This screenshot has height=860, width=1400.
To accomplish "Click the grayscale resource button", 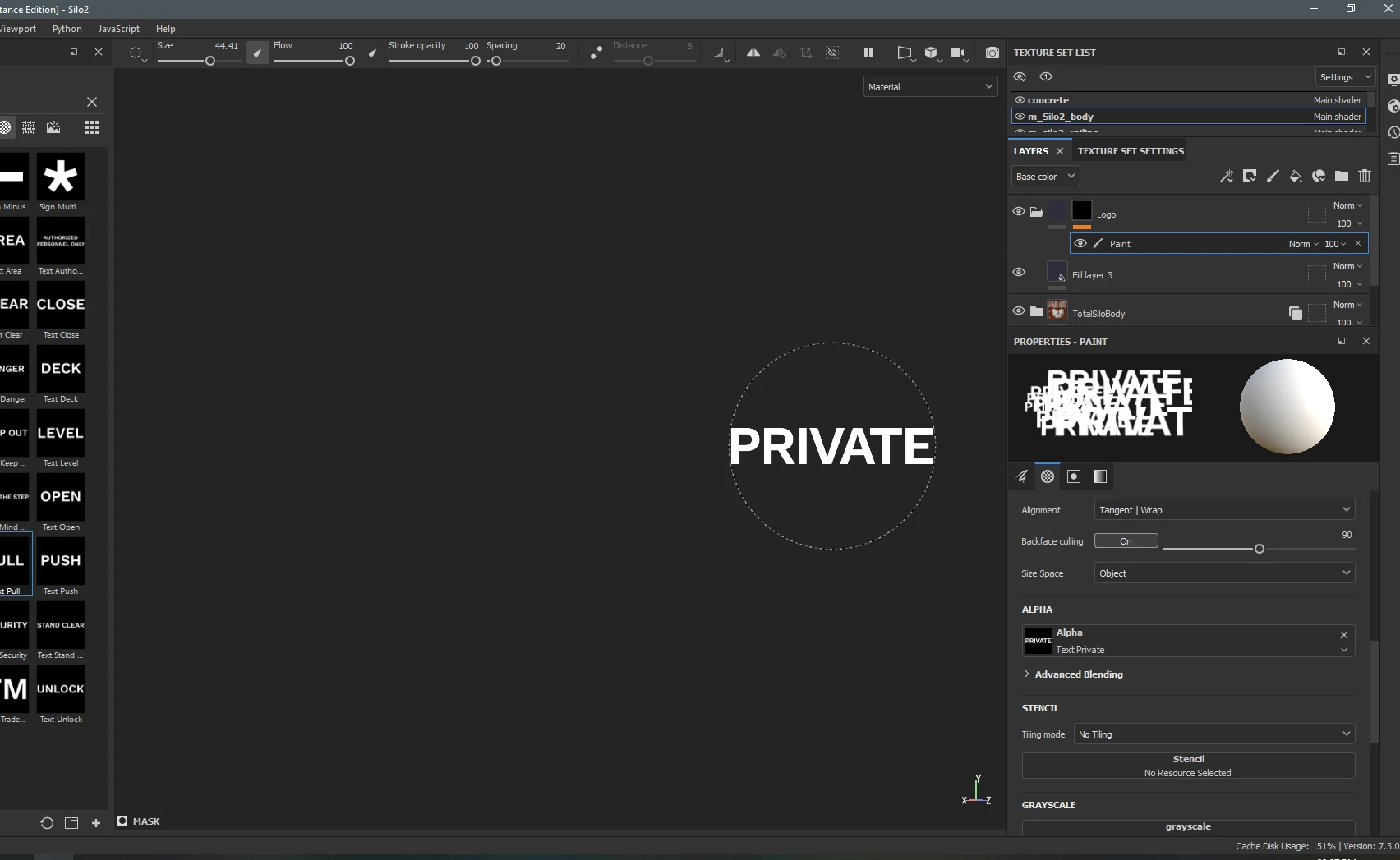I will point(1188,827).
